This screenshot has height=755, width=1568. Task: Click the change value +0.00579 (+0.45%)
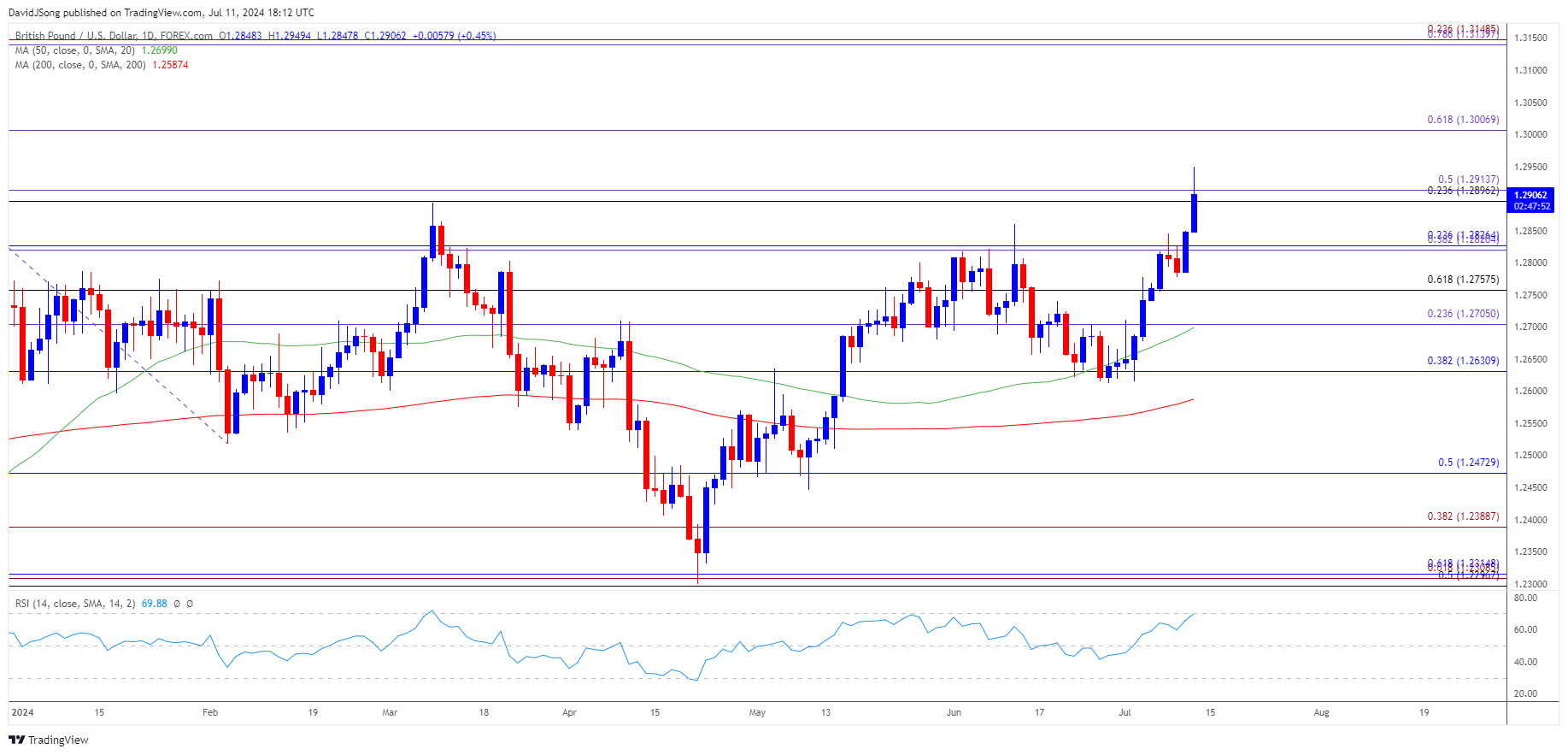click(x=454, y=36)
